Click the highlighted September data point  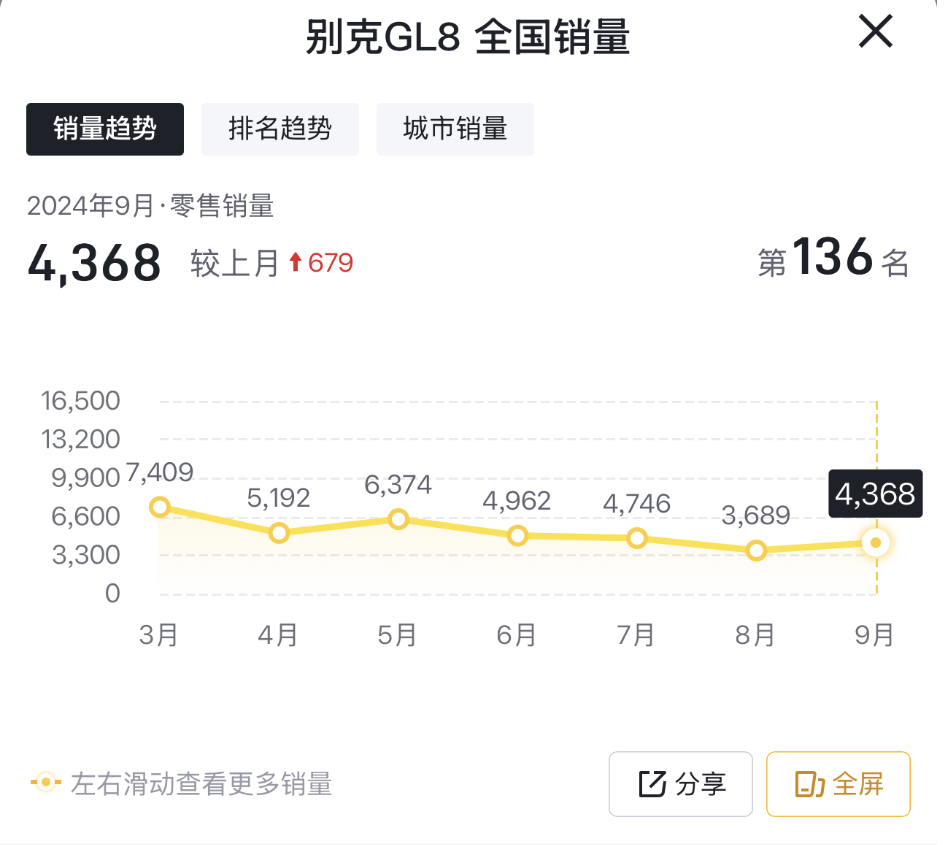click(876, 543)
